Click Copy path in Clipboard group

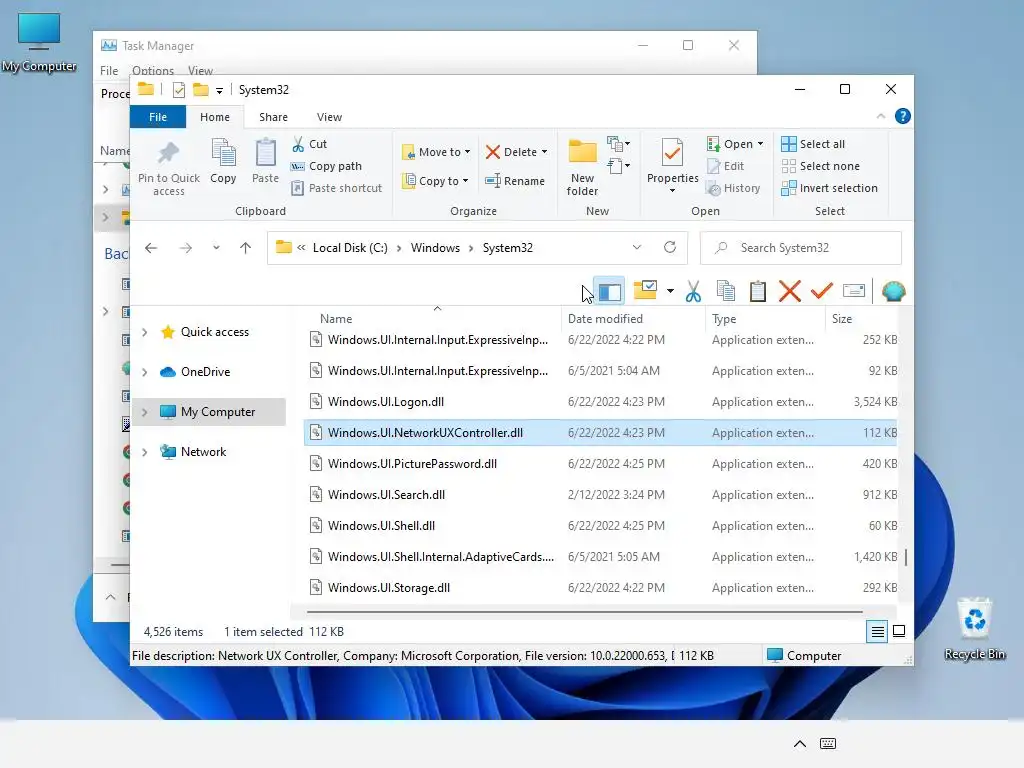326,166
